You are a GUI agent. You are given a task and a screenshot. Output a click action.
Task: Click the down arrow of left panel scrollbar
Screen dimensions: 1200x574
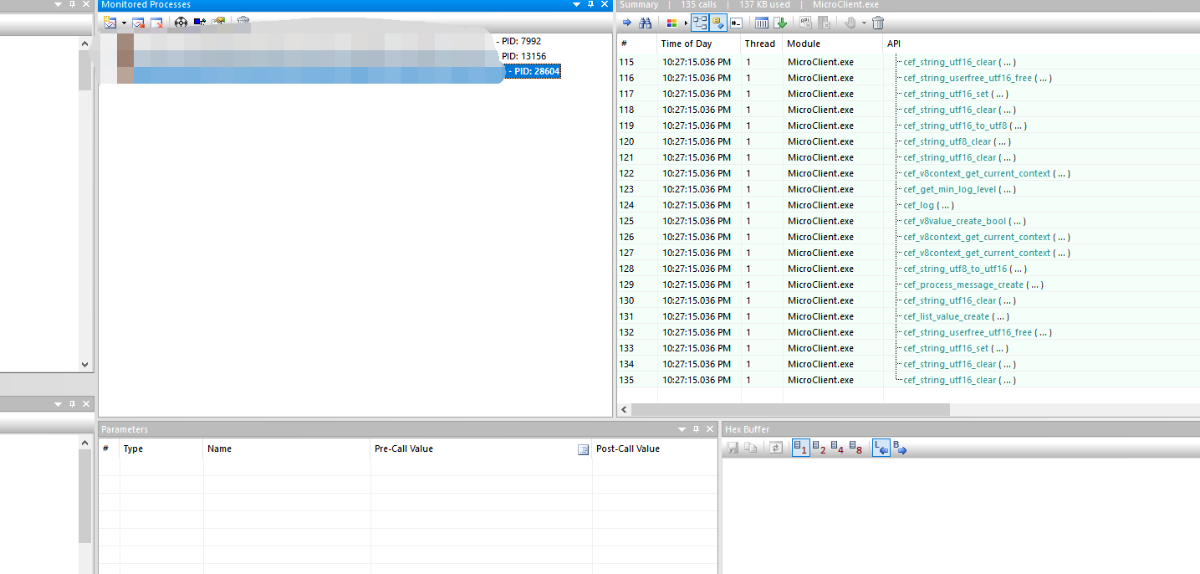coord(84,365)
